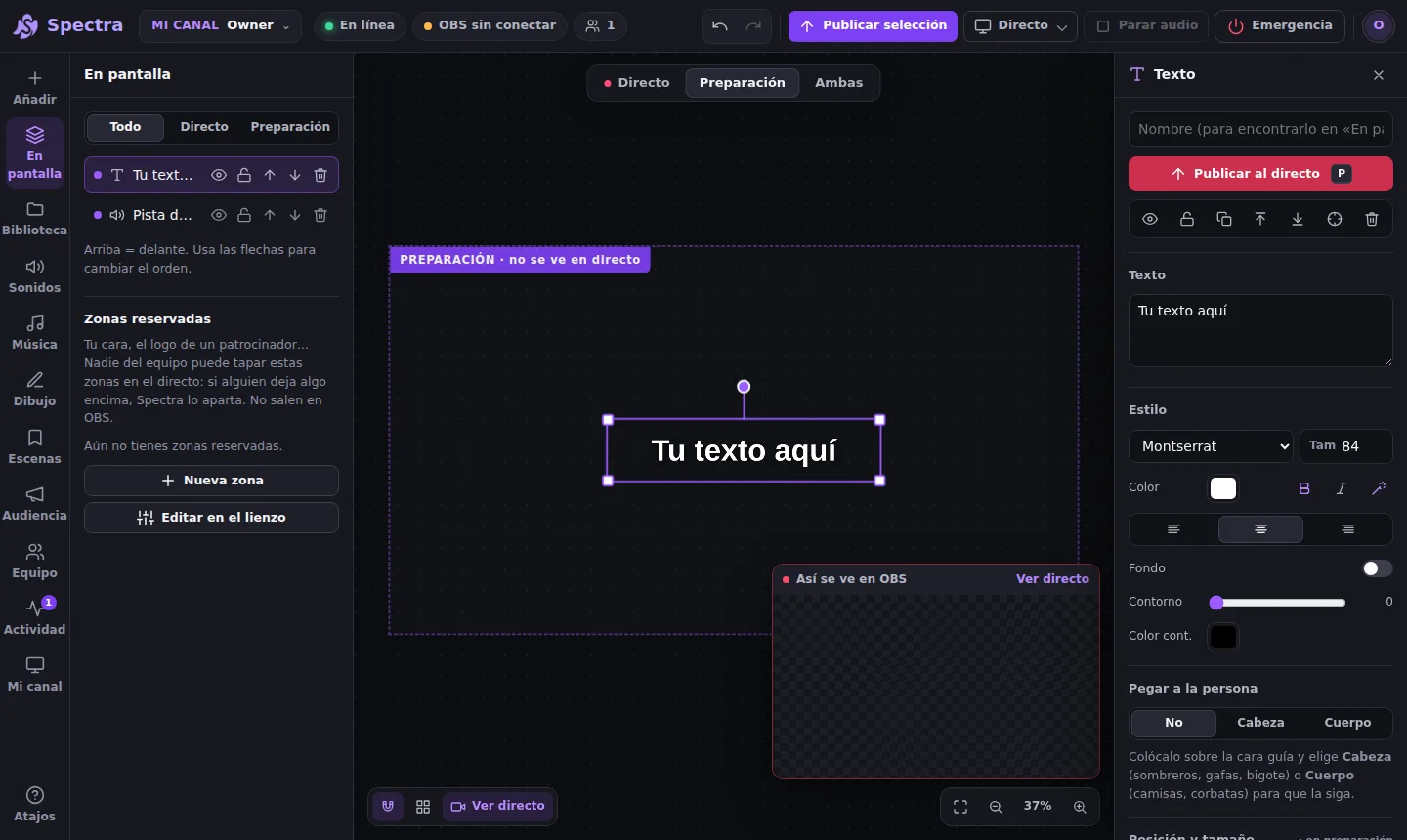Expand the MI CANAL Owner channel selector
Screen dimensions: 1407x840
pos(220,25)
